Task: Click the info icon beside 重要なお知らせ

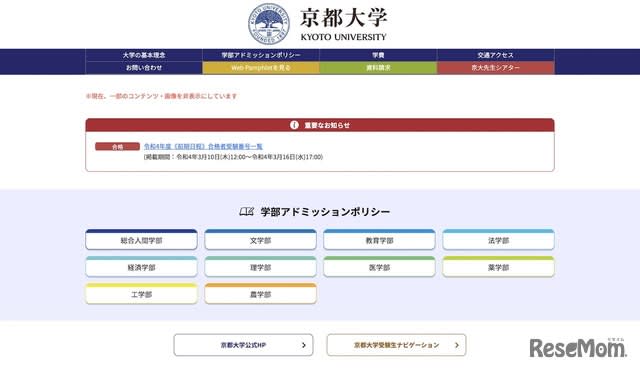Action: click(294, 125)
